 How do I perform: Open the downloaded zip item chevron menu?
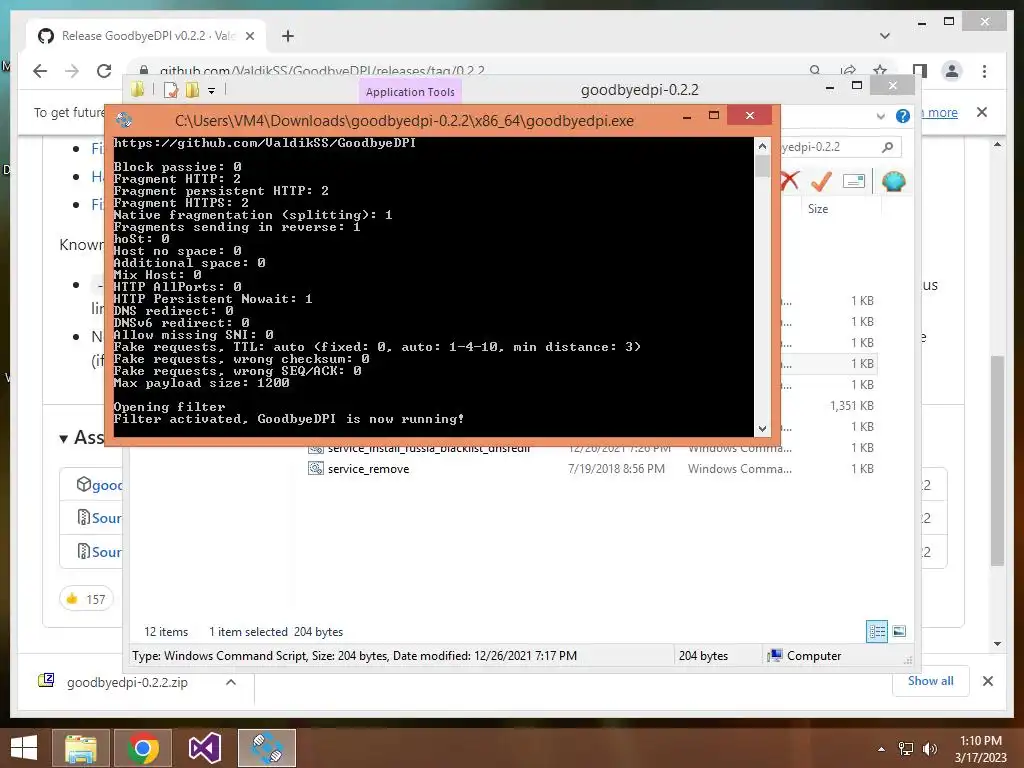tap(231, 682)
